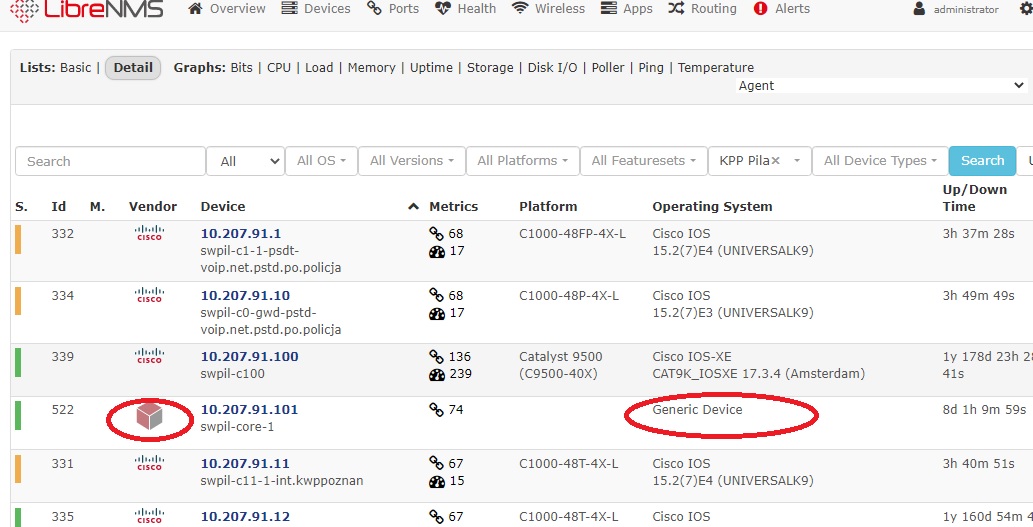
Task: Click Cisco vendor logo for device 332
Action: pos(150,233)
